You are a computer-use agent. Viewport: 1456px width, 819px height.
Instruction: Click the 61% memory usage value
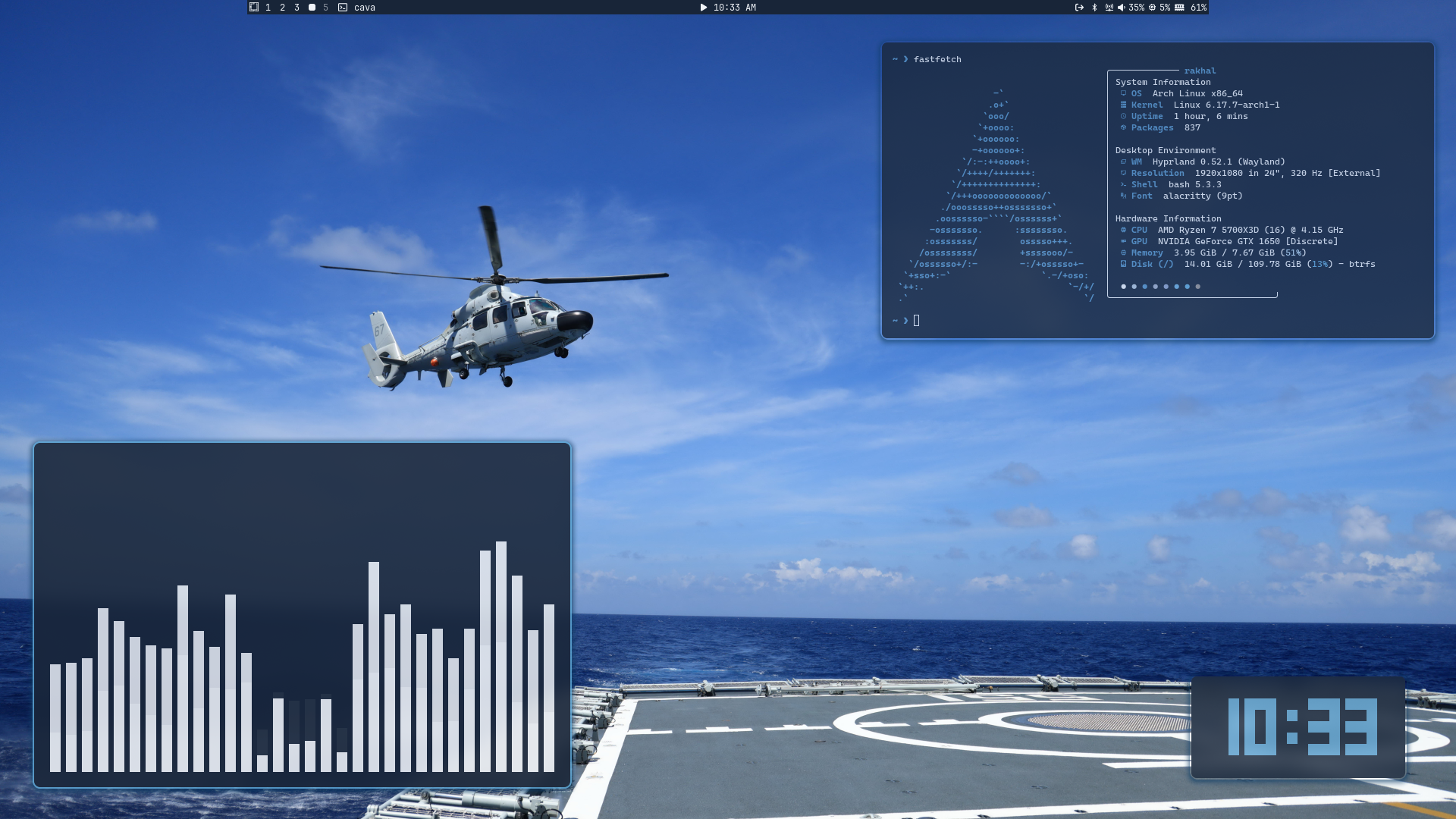click(1198, 8)
